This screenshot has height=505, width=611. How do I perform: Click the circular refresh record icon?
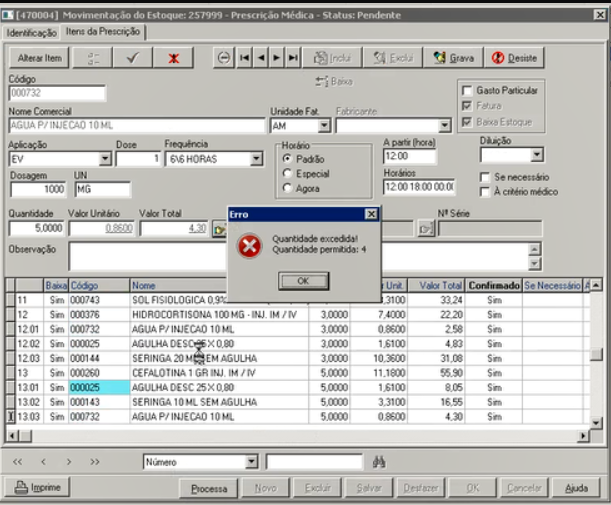pos(224,58)
